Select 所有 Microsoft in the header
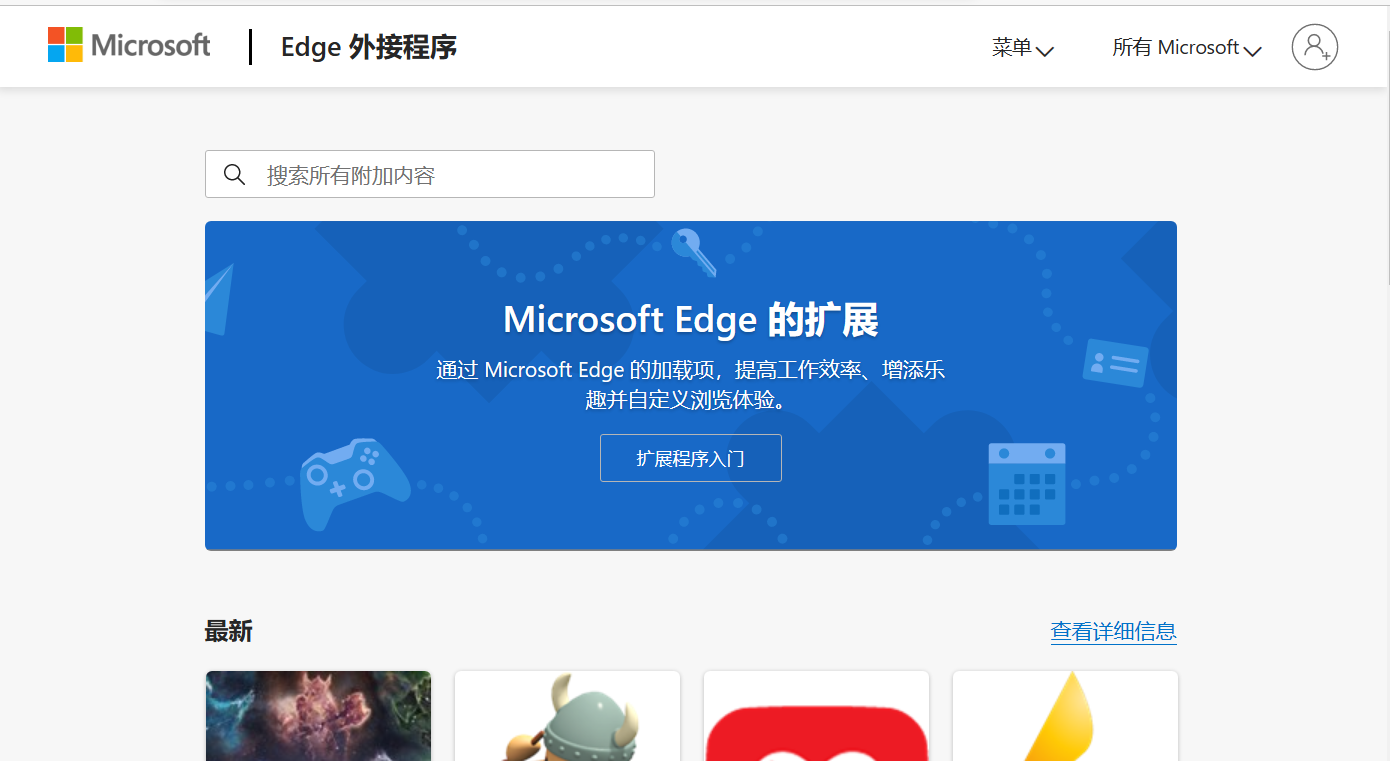Screen dimensions: 1390x761 point(1178,47)
